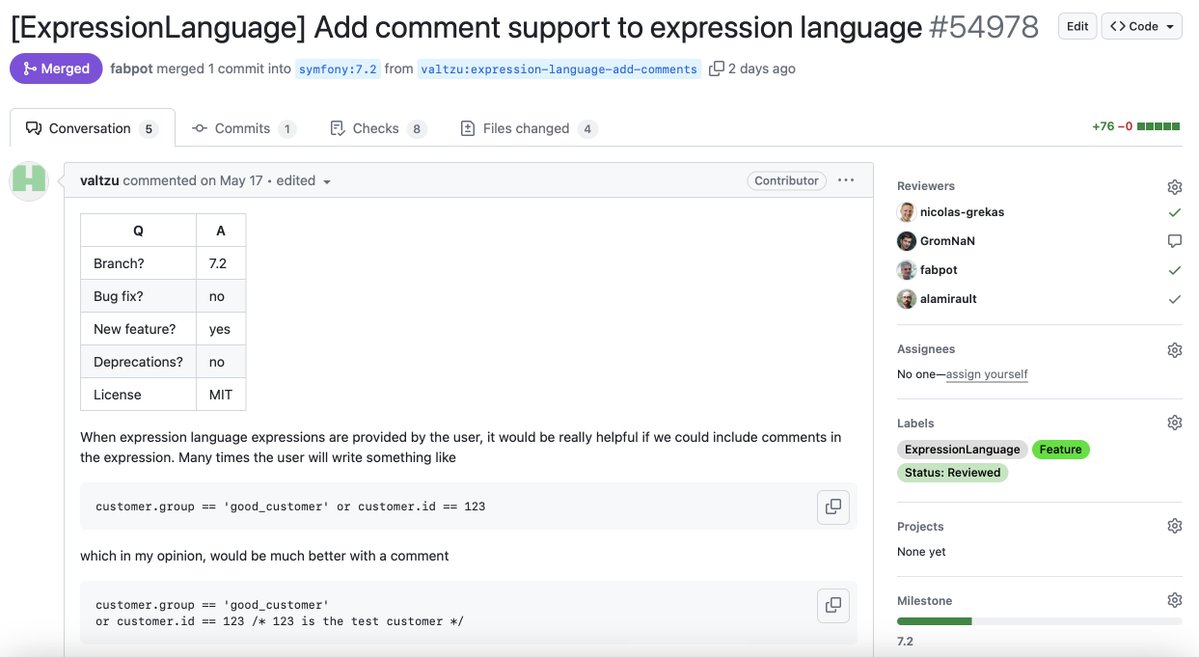1199x657 pixels.
Task: Select the Status: Reviewed label
Action: click(952, 473)
